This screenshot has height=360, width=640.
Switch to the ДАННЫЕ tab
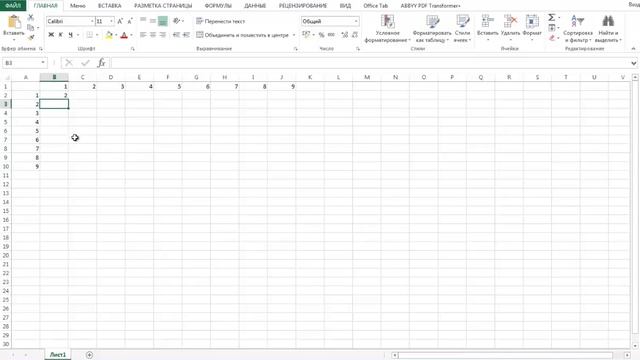pyautogui.click(x=255, y=6)
